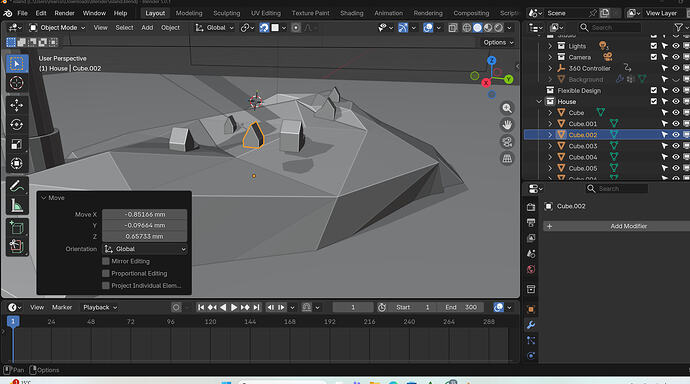Open the Output properties tab icon
This screenshot has height=384, width=690.
[x=531, y=223]
